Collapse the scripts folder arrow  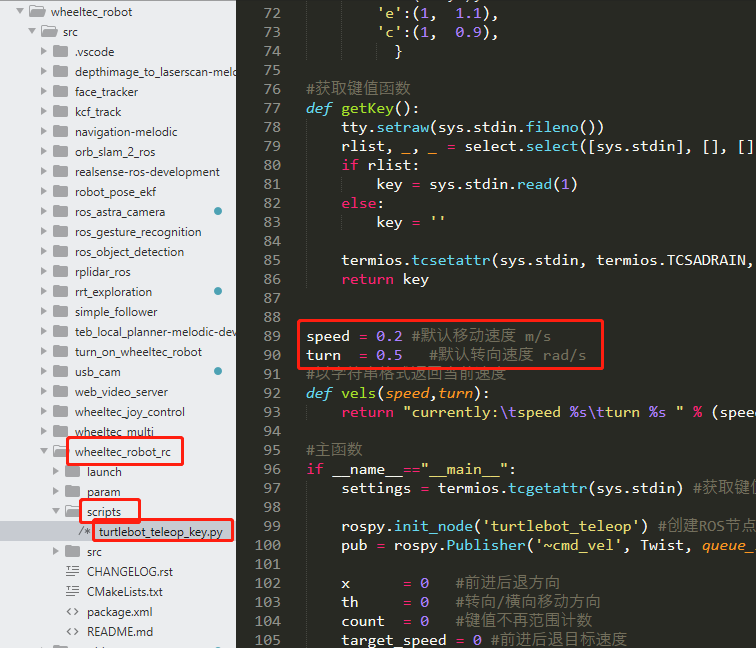point(57,512)
